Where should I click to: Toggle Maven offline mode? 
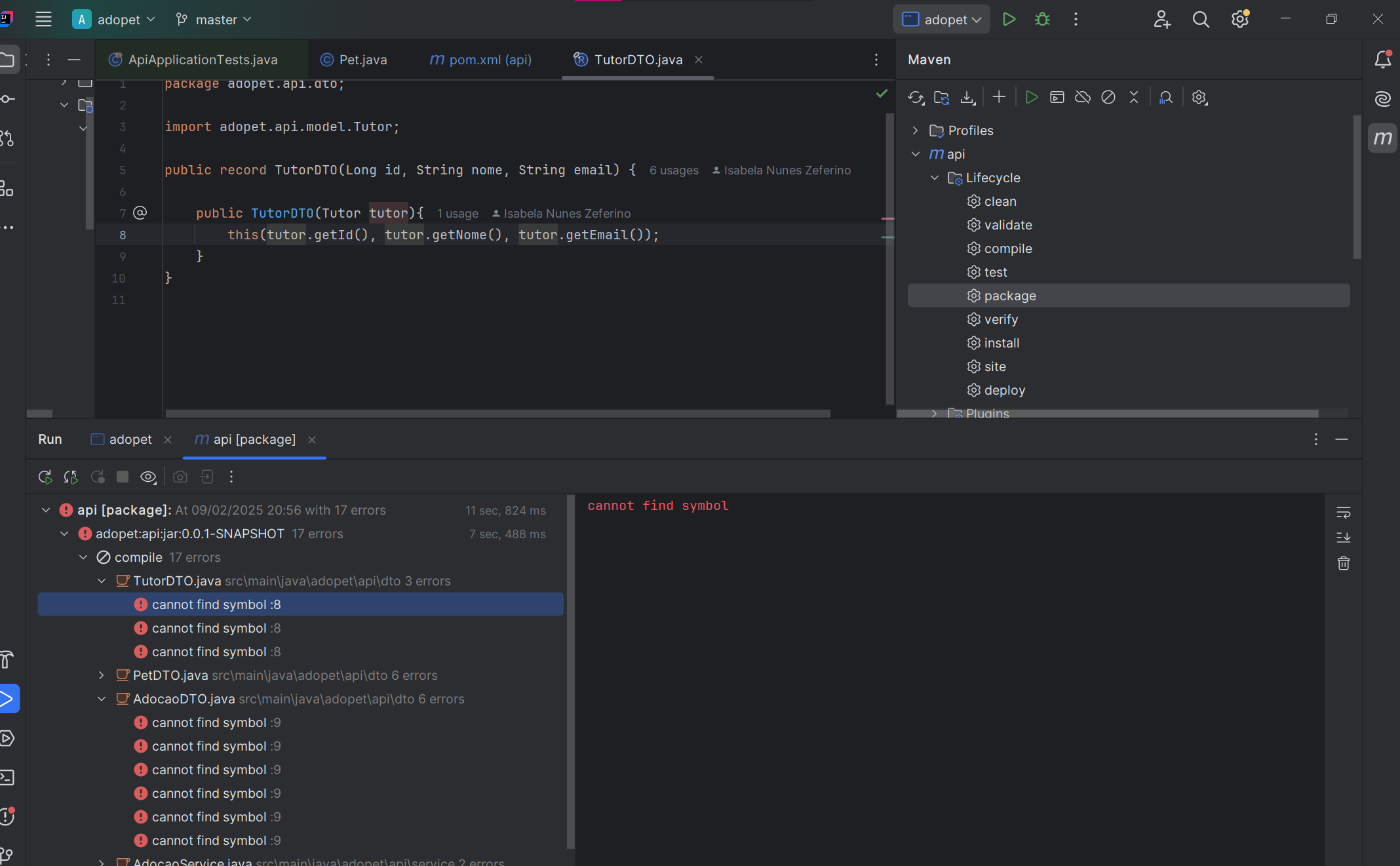click(x=1083, y=97)
